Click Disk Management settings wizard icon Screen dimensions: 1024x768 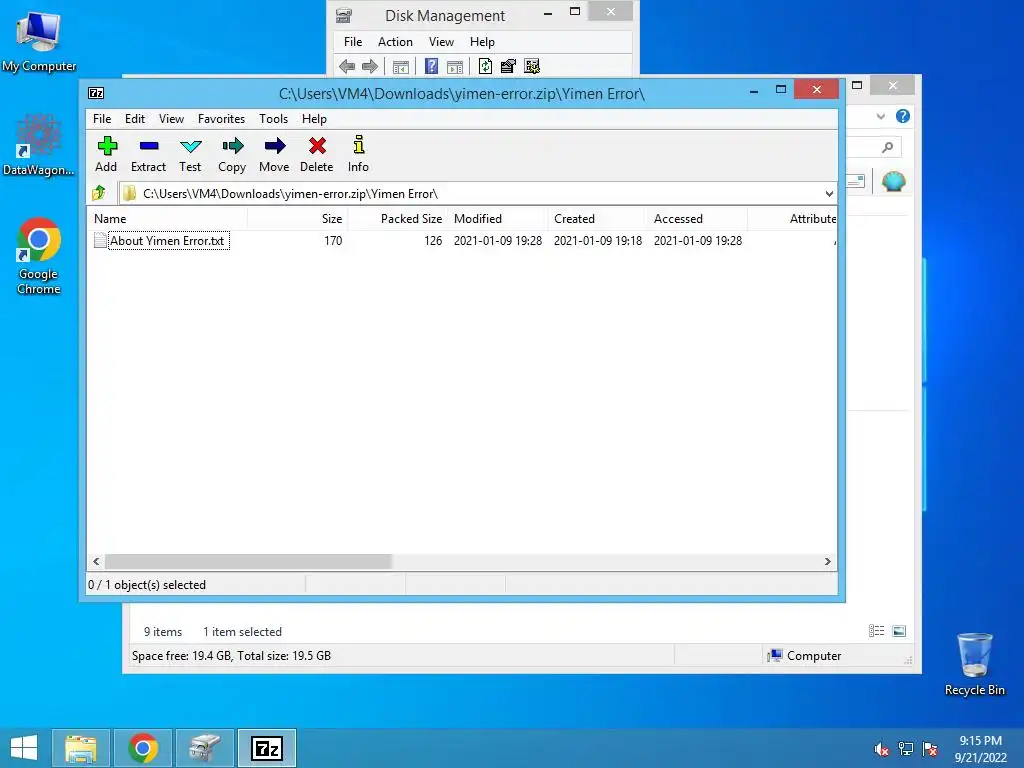click(532, 66)
